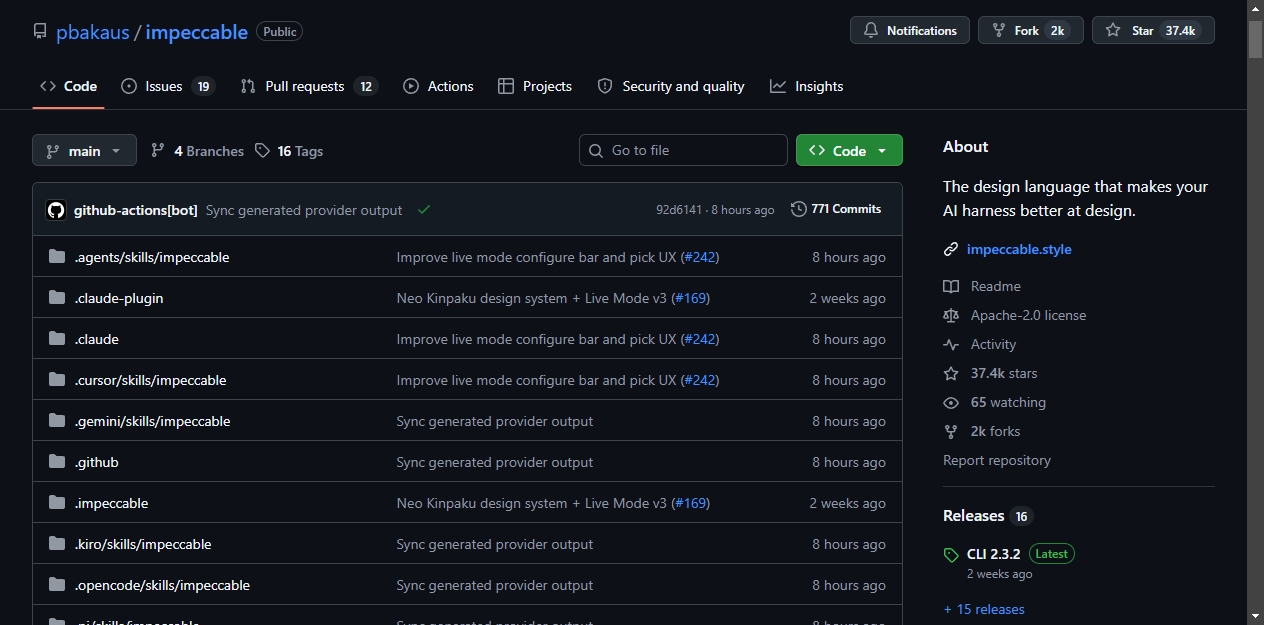The width and height of the screenshot is (1264, 625).
Task: Open the 771 Commits history
Action: coord(836,209)
